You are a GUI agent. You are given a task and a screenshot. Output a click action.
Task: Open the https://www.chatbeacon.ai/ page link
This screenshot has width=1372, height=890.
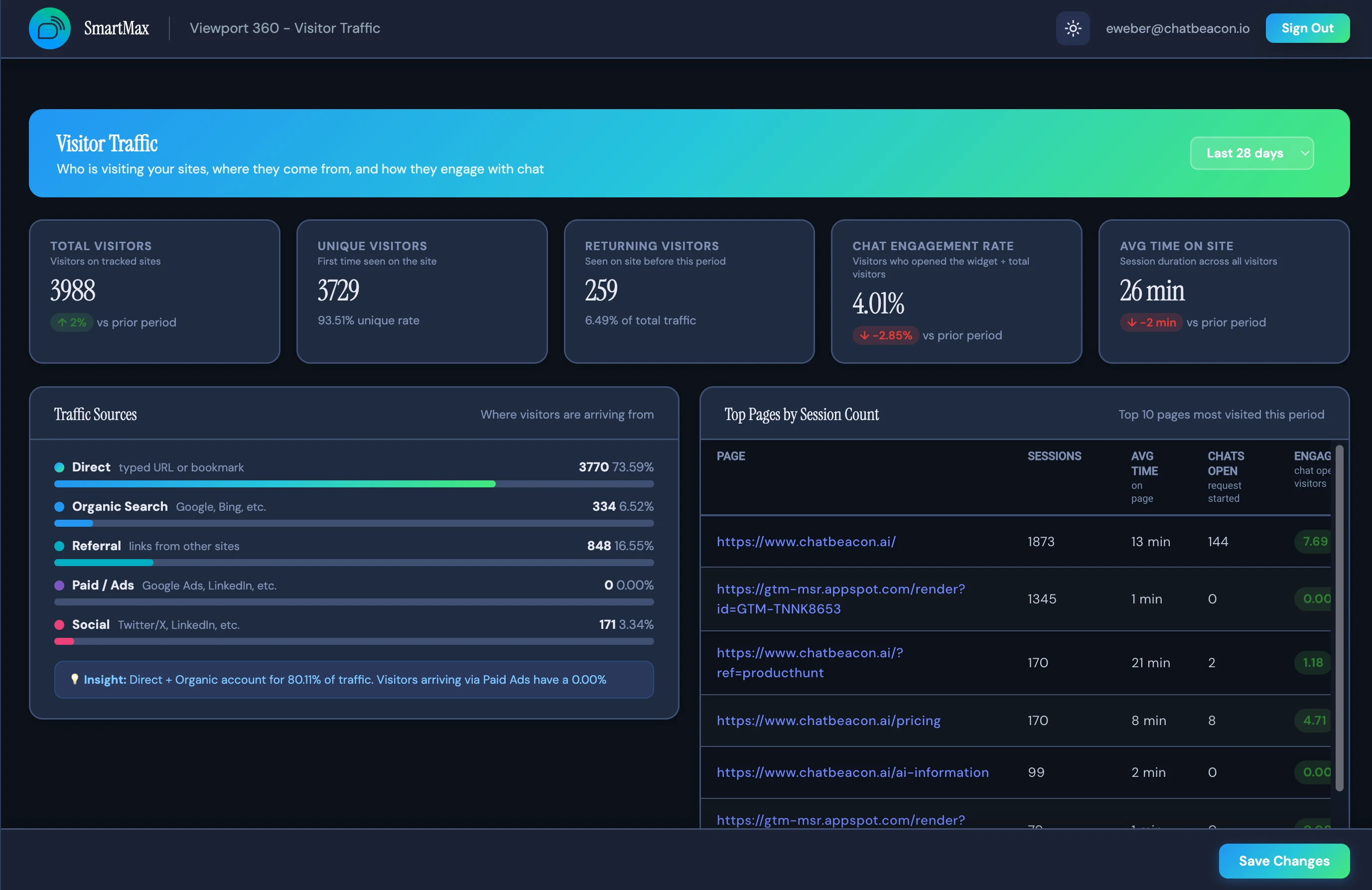[806, 541]
